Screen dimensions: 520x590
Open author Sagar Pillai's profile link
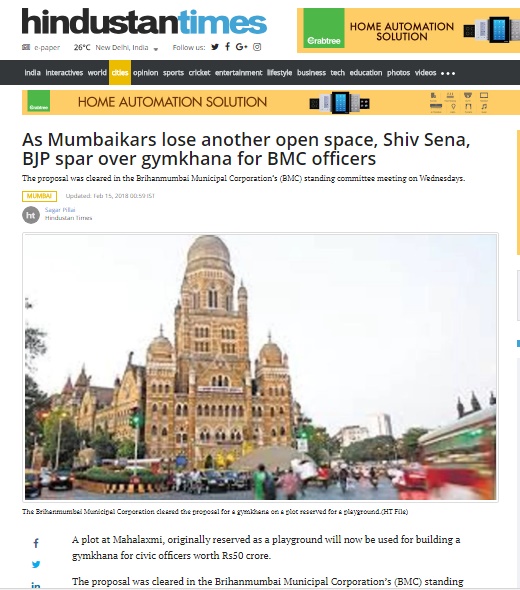tap(60, 210)
